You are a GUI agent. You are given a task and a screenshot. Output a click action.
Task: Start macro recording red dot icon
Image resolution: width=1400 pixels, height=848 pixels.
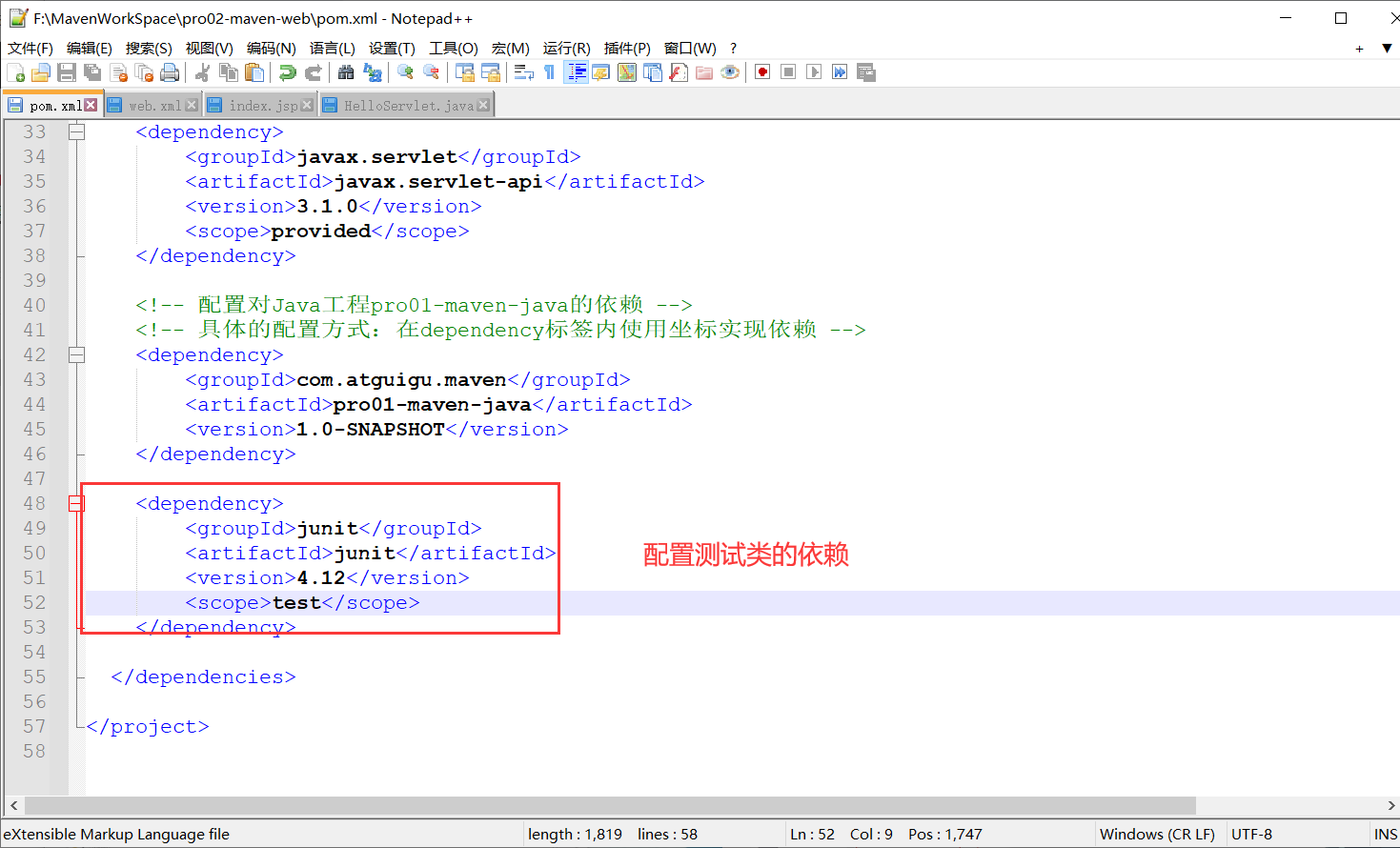pyautogui.click(x=762, y=72)
